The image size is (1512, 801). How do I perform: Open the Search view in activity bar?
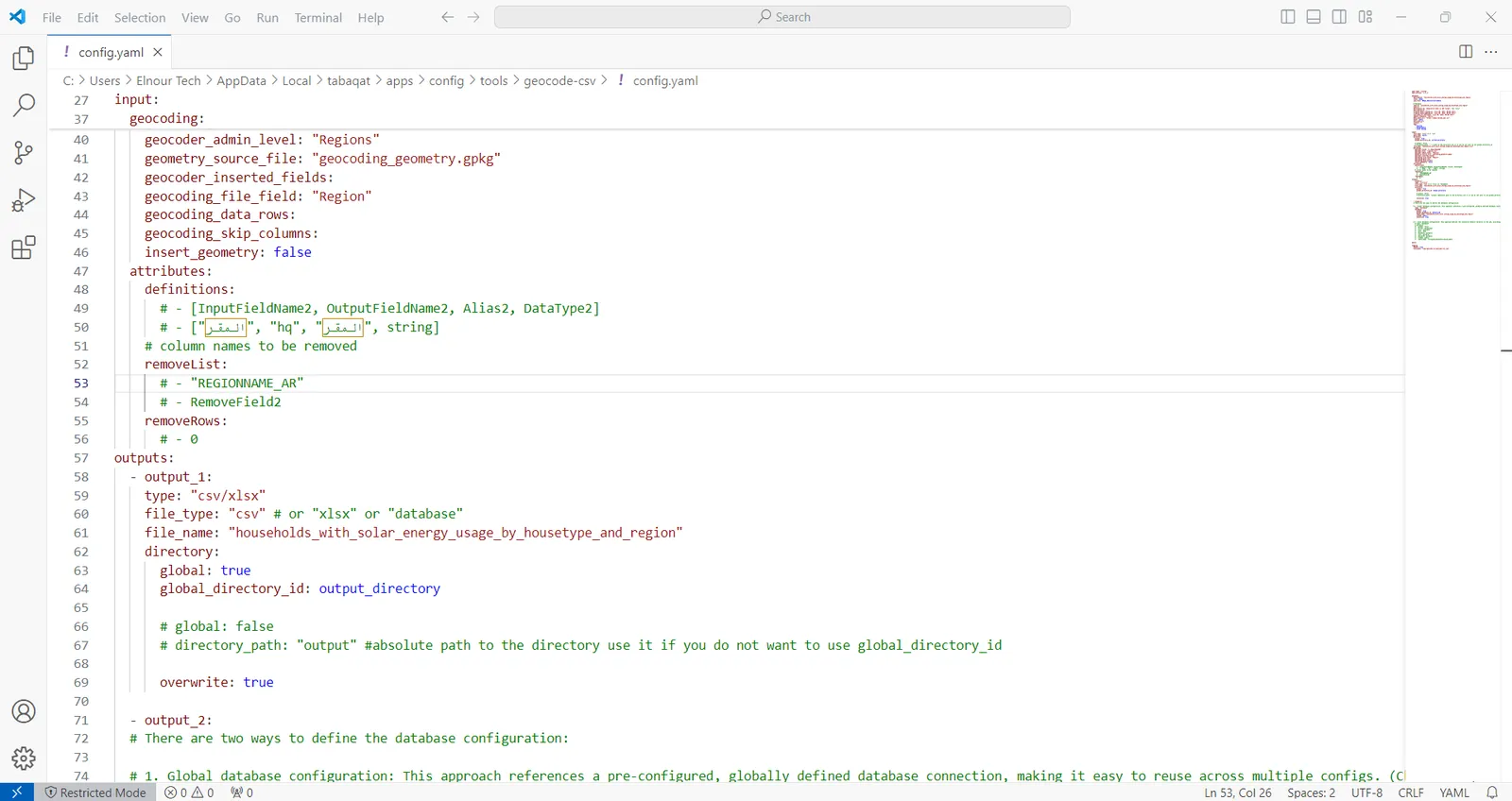click(24, 105)
